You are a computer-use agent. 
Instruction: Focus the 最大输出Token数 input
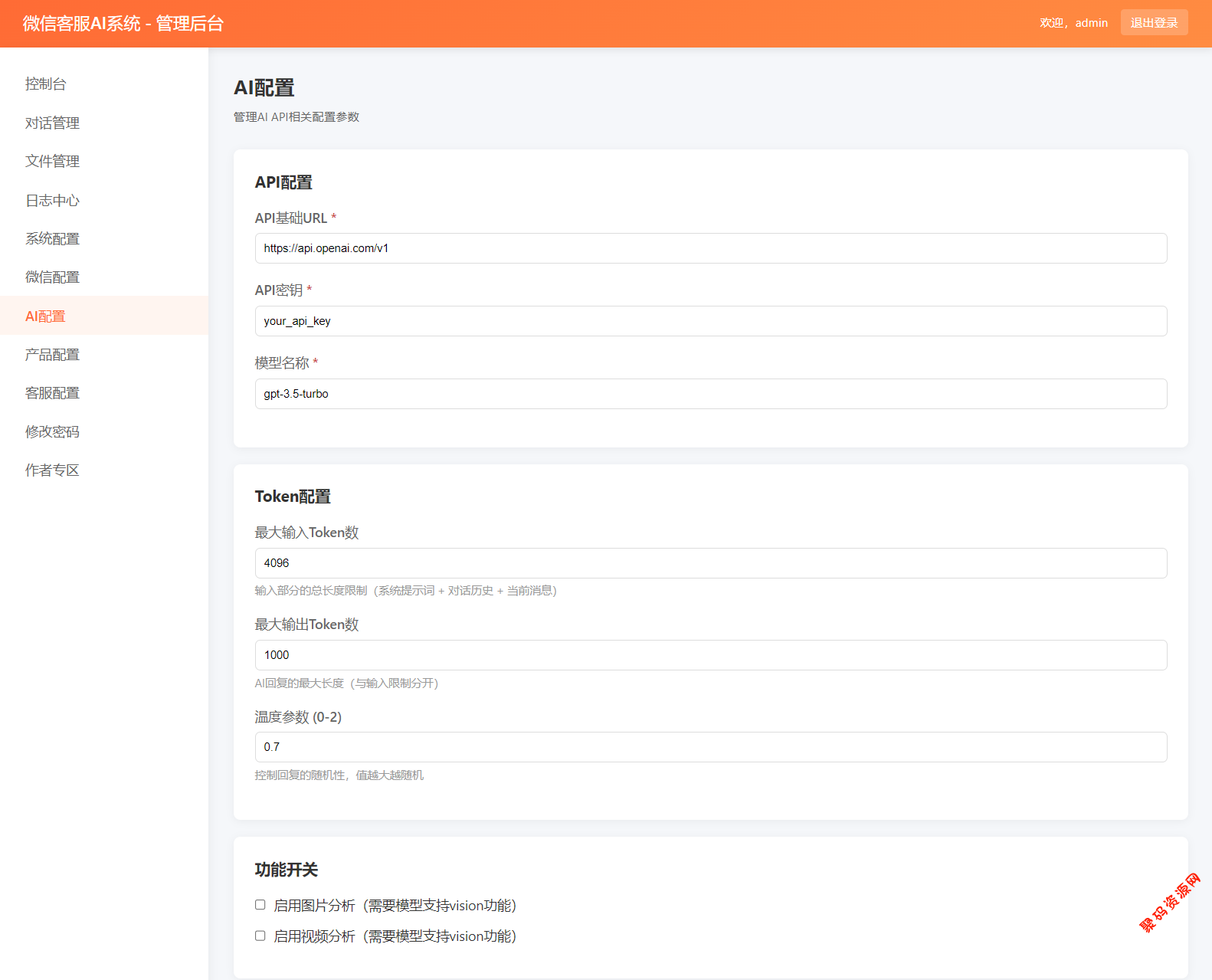(710, 655)
